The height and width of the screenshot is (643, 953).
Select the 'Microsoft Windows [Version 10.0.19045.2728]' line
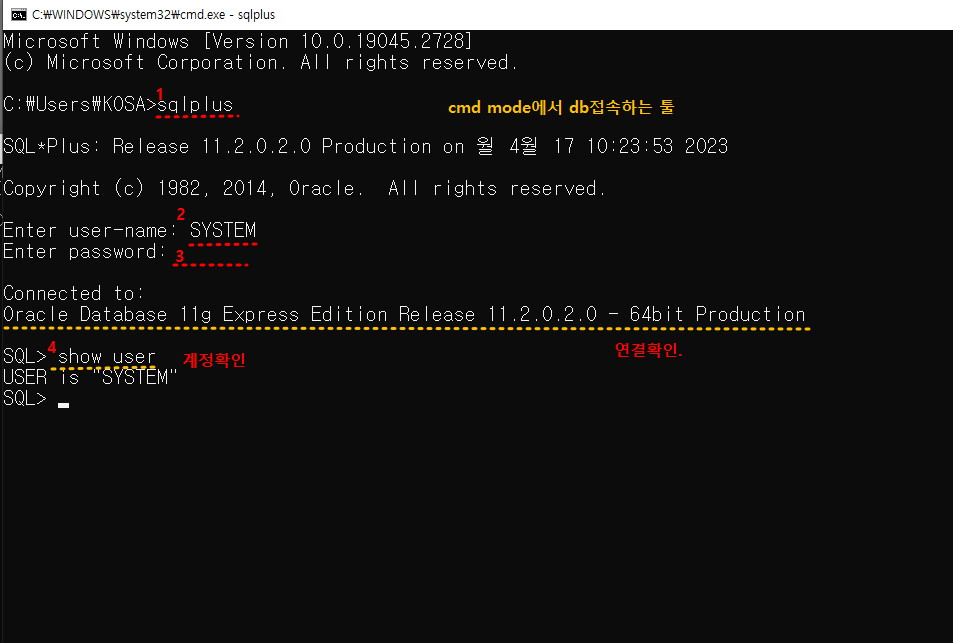tap(238, 41)
